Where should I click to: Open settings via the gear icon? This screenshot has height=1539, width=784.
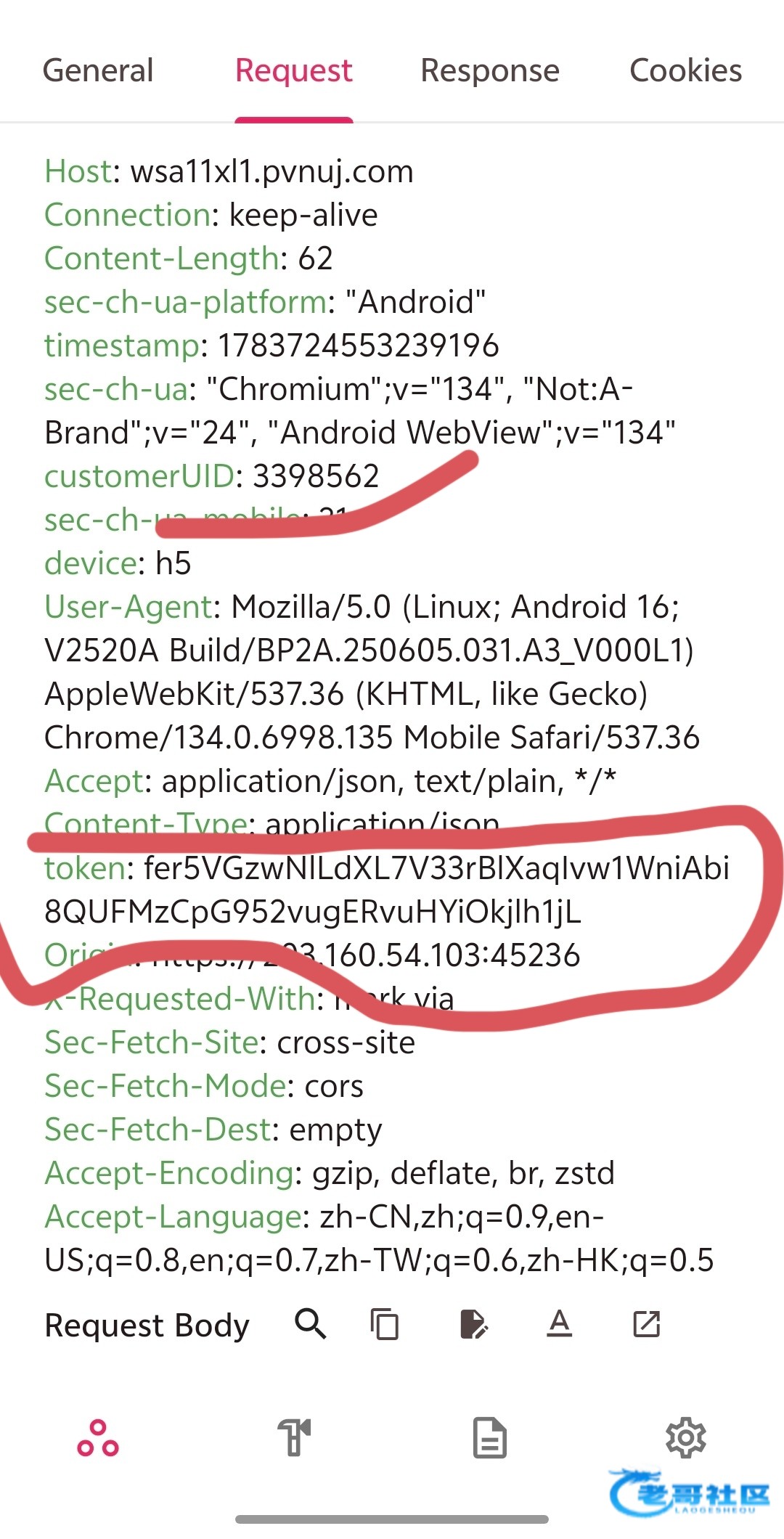point(686,1438)
